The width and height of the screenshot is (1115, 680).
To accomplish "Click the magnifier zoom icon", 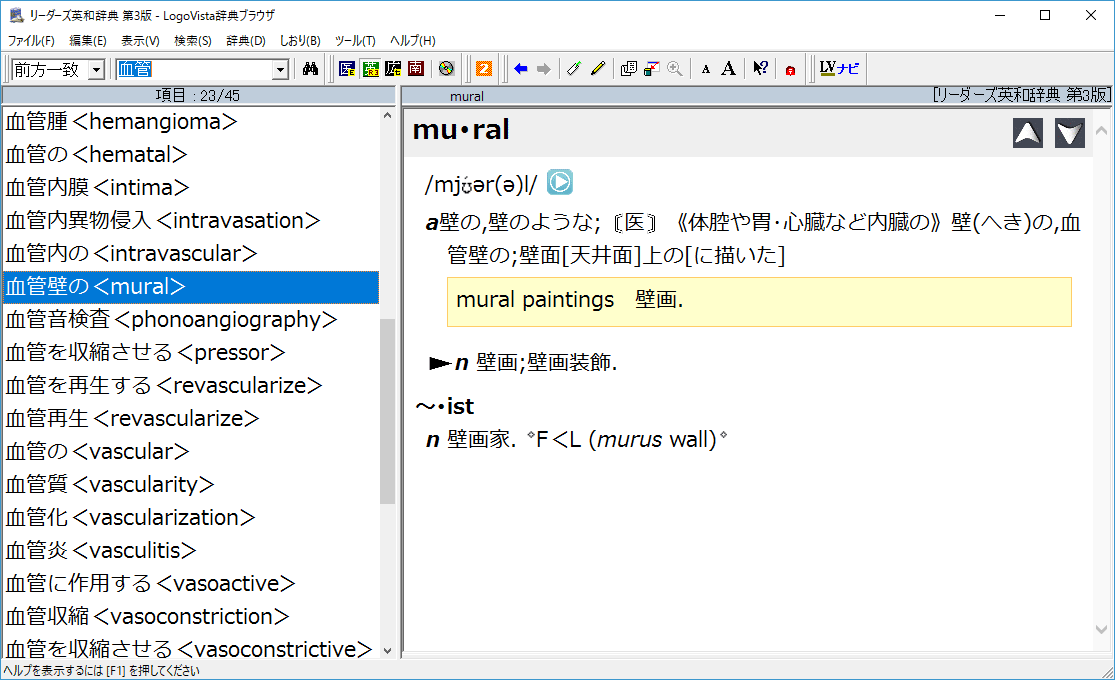I will coord(675,69).
